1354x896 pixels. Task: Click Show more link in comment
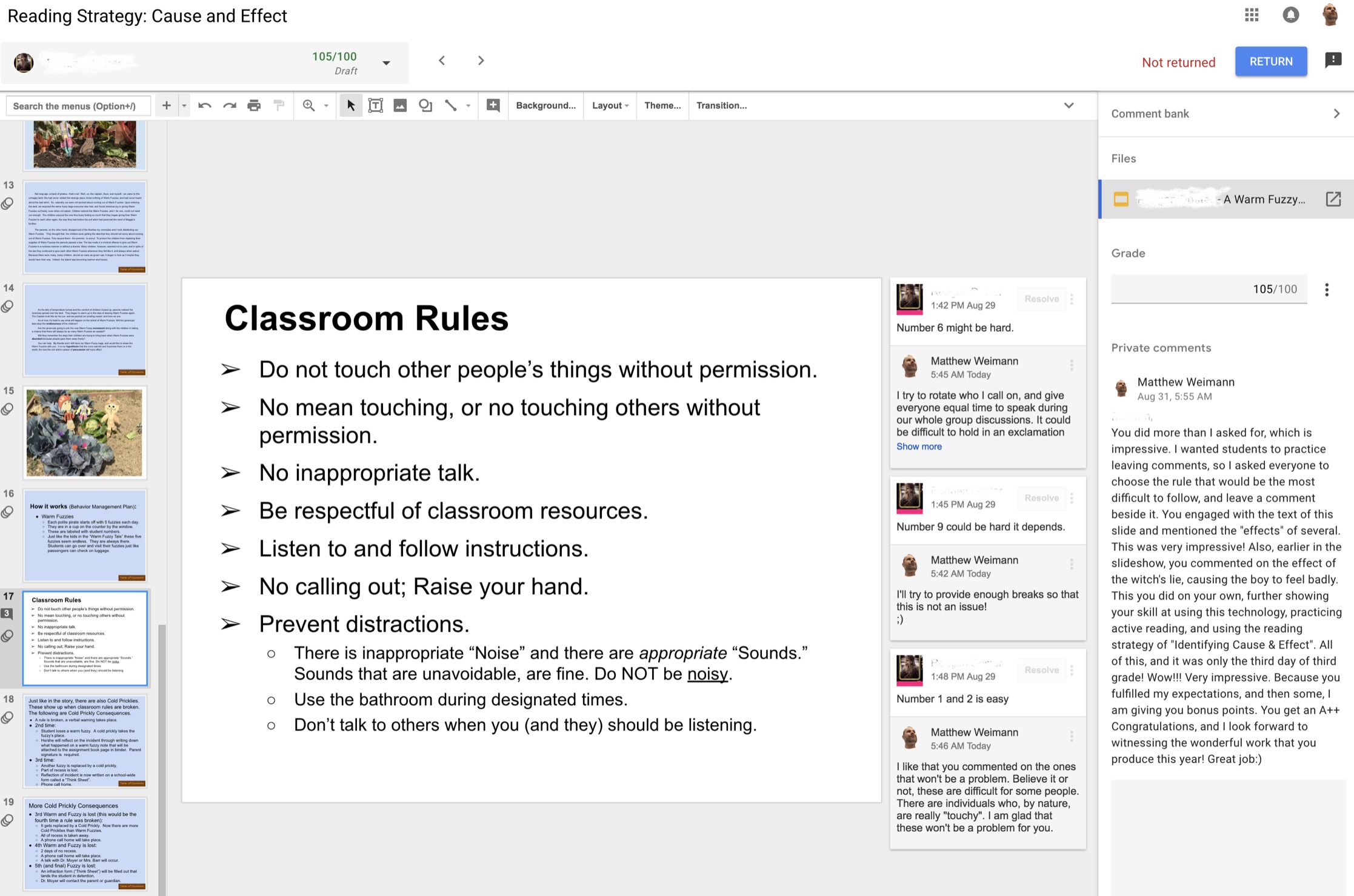pos(919,446)
